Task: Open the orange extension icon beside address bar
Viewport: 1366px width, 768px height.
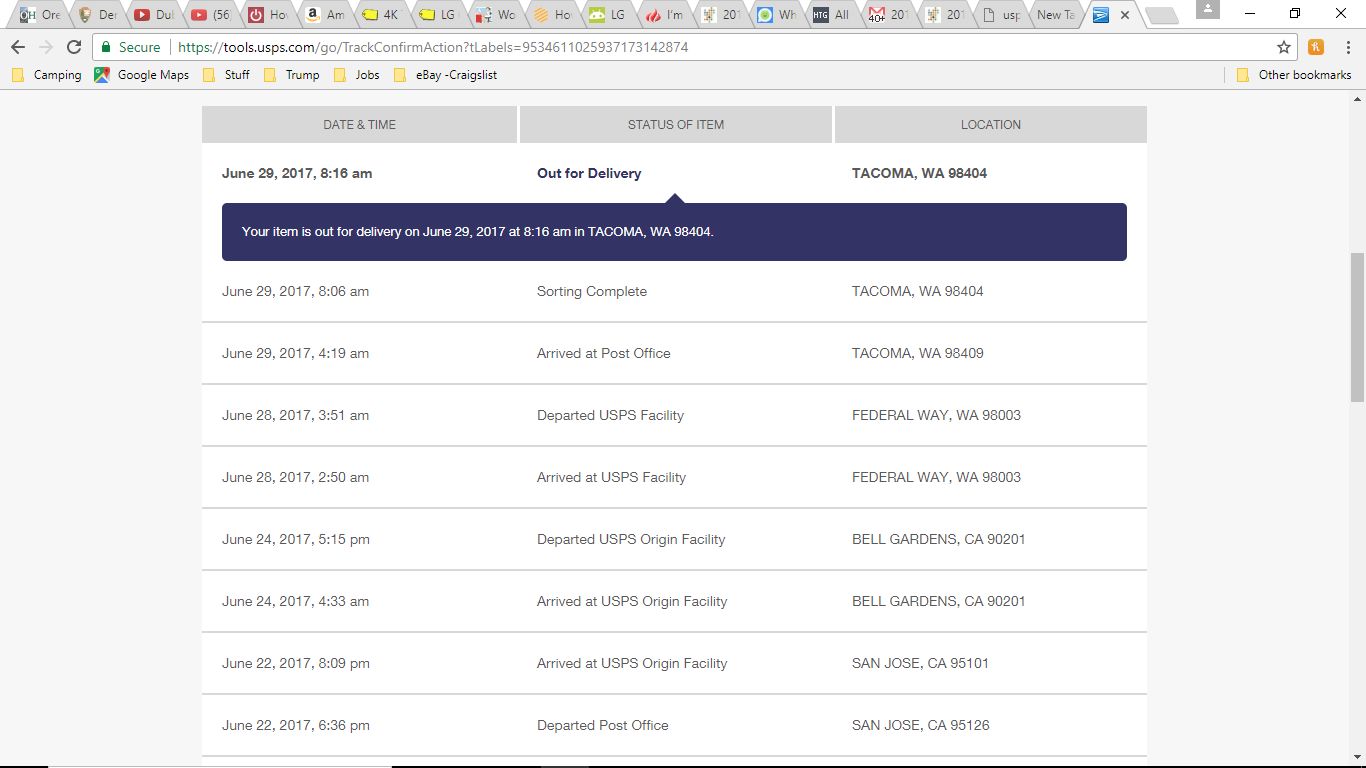Action: point(1316,47)
